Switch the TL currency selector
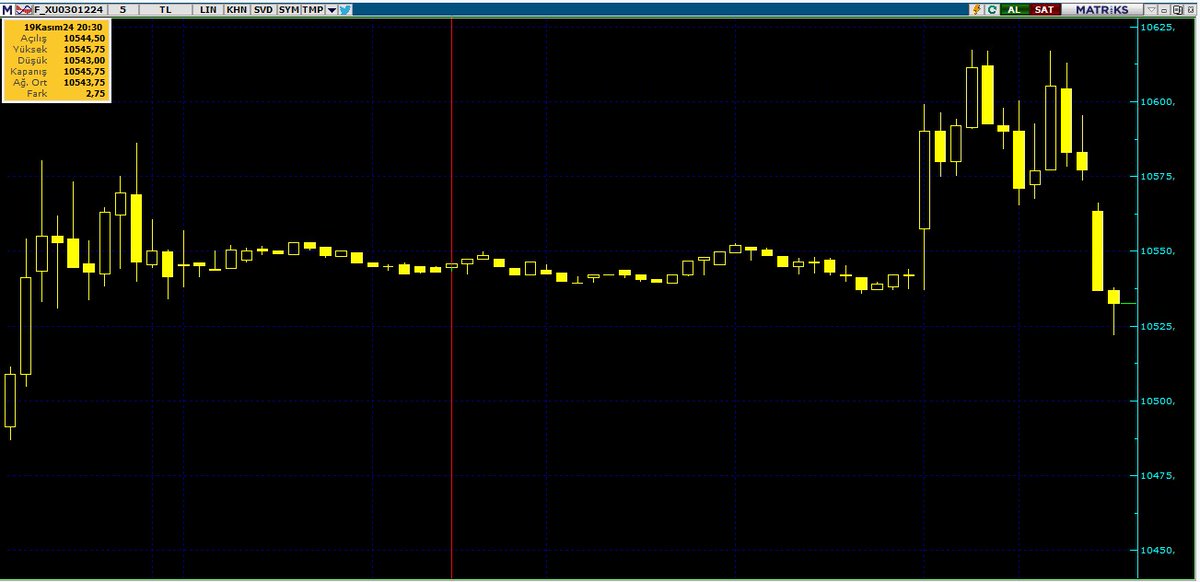1200x582 pixels. point(165,10)
